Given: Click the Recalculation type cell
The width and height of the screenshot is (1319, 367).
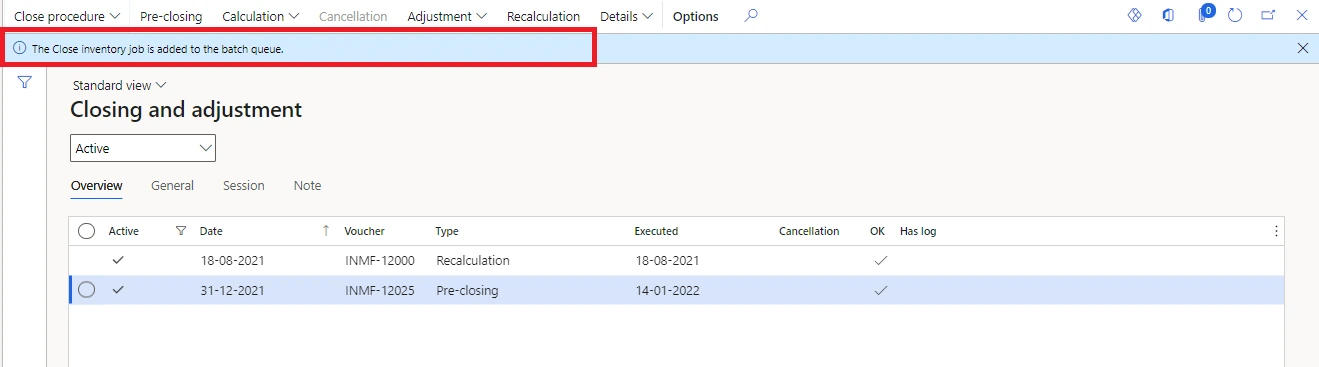Looking at the screenshot, I should (473, 260).
